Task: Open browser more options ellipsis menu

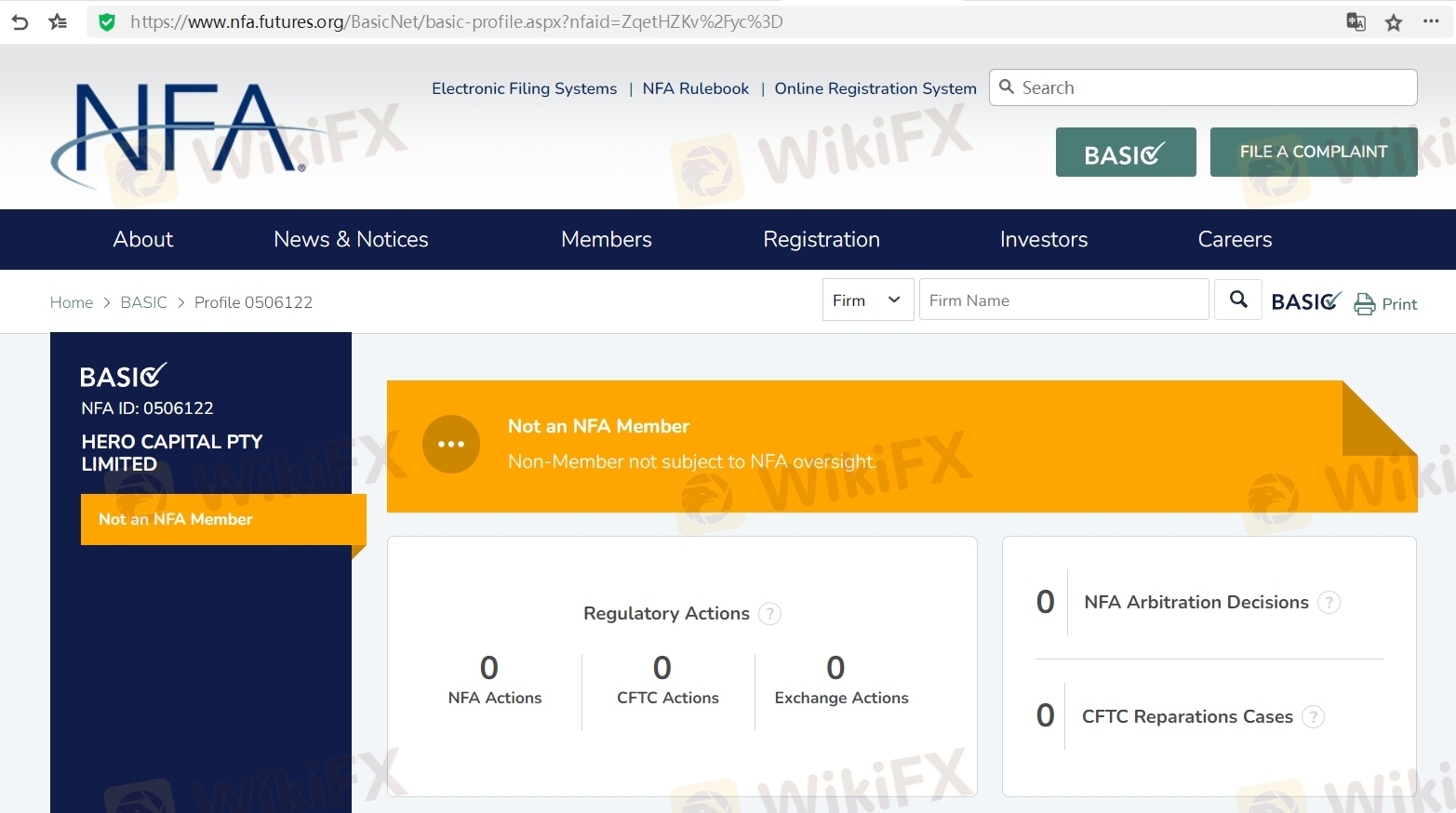Action: 1431,21
